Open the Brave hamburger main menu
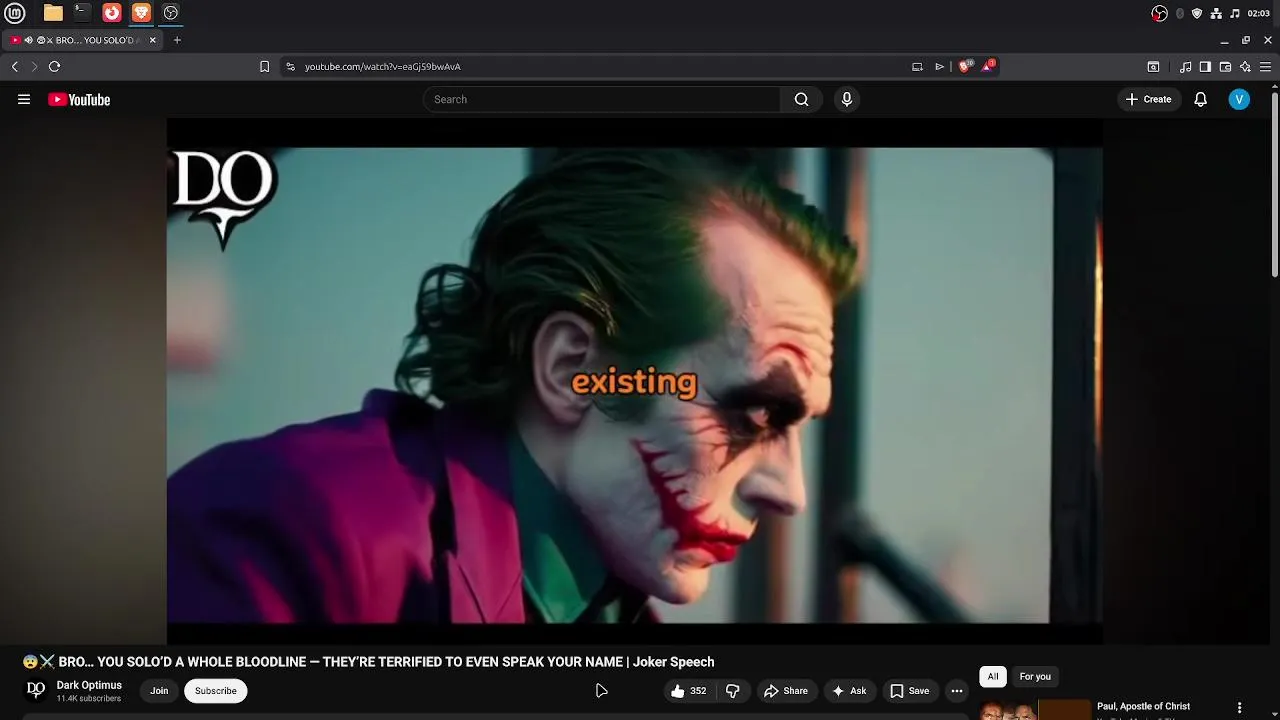 [x=1265, y=67]
